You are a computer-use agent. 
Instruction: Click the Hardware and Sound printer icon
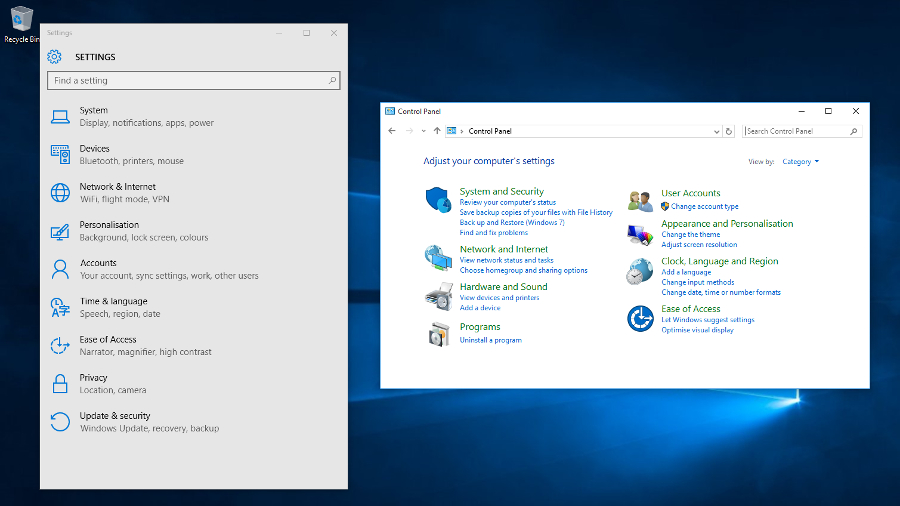tap(438, 296)
